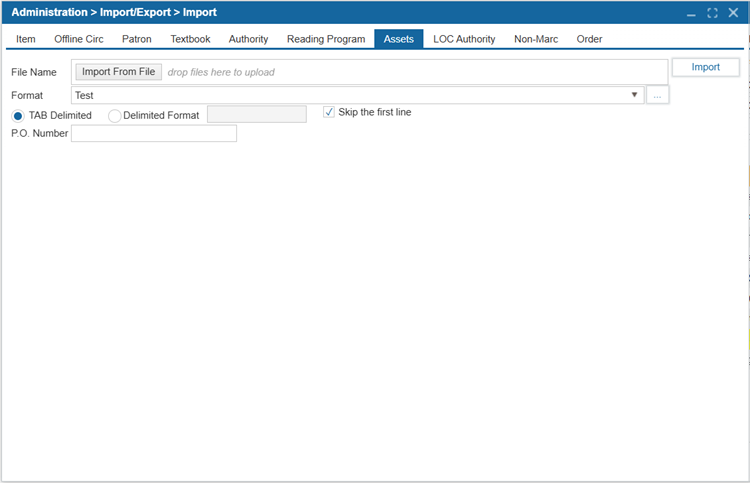Select the Textbook tab
This screenshot has height=483, width=750.
[190, 39]
